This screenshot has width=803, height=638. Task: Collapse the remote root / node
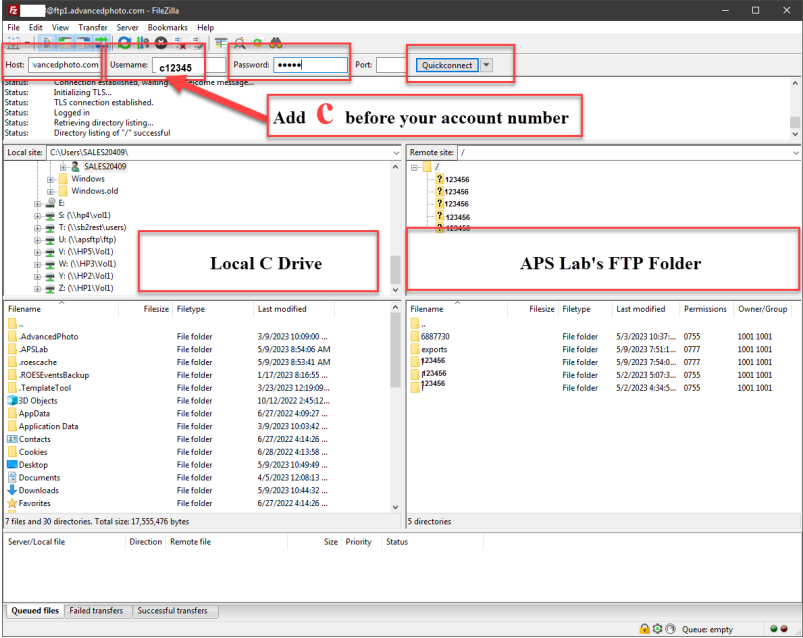(x=414, y=167)
